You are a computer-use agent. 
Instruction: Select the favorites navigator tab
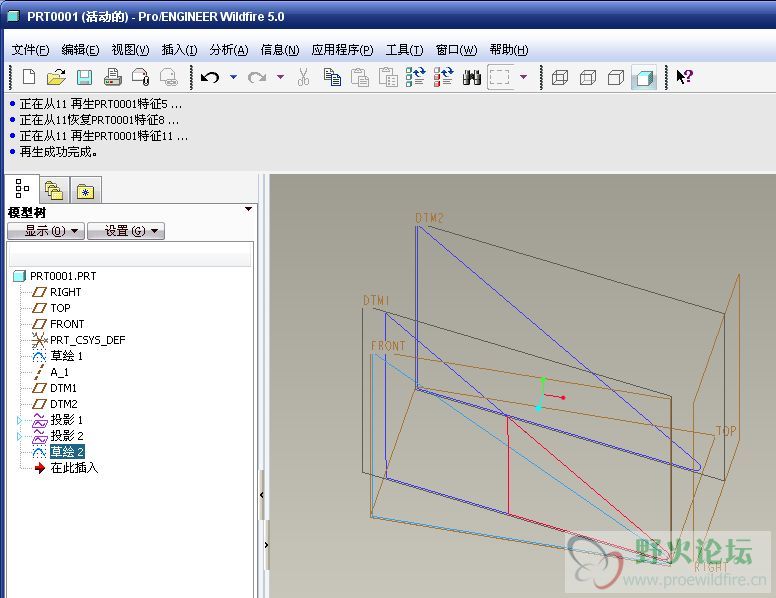86,190
